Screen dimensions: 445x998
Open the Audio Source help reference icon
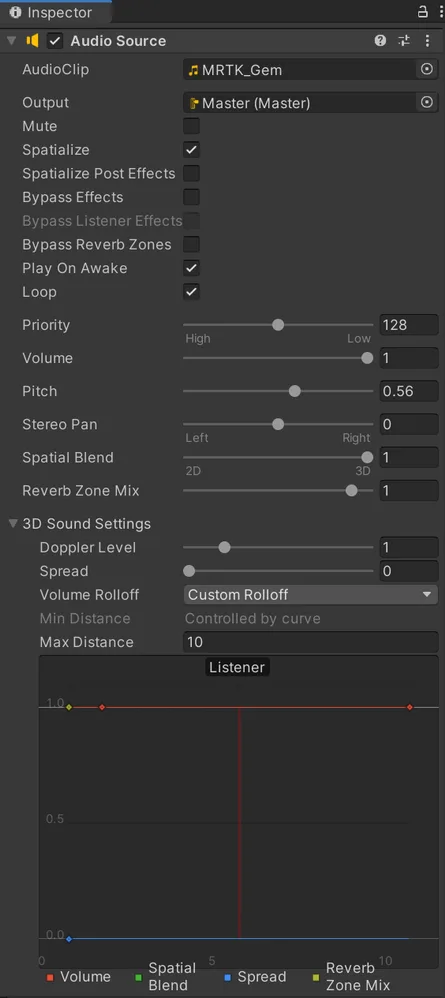point(380,41)
